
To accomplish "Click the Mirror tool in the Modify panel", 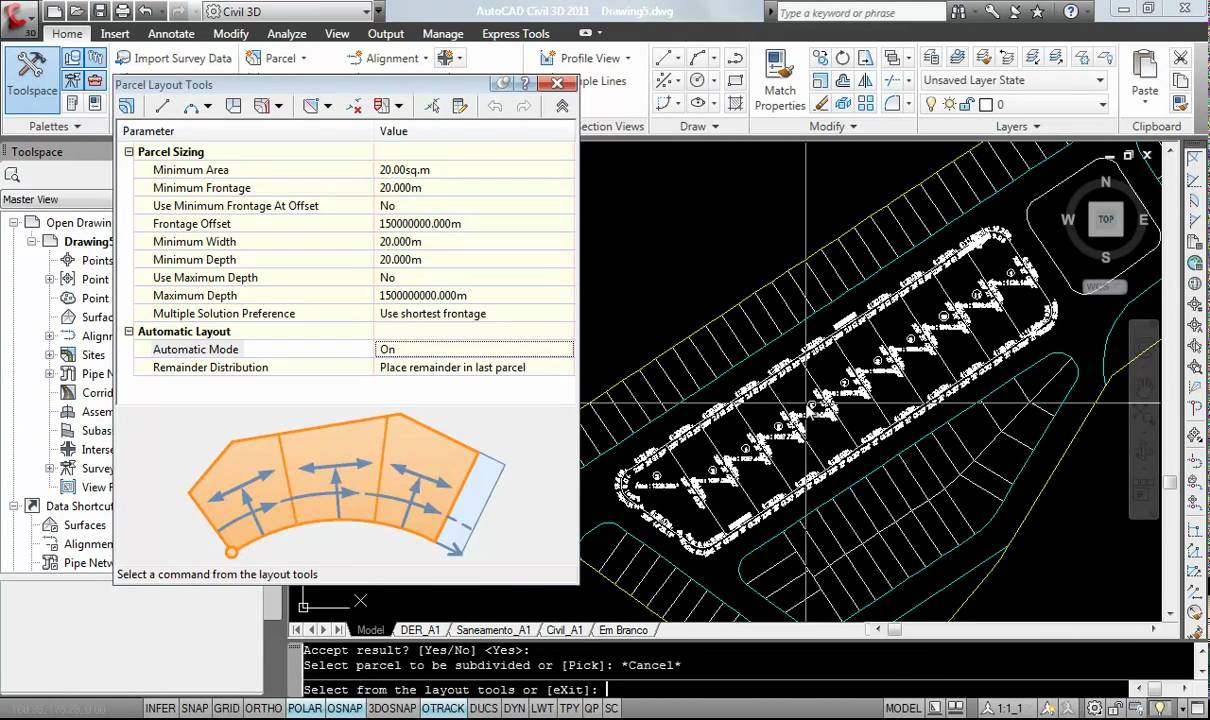I will pyautogui.click(x=866, y=81).
